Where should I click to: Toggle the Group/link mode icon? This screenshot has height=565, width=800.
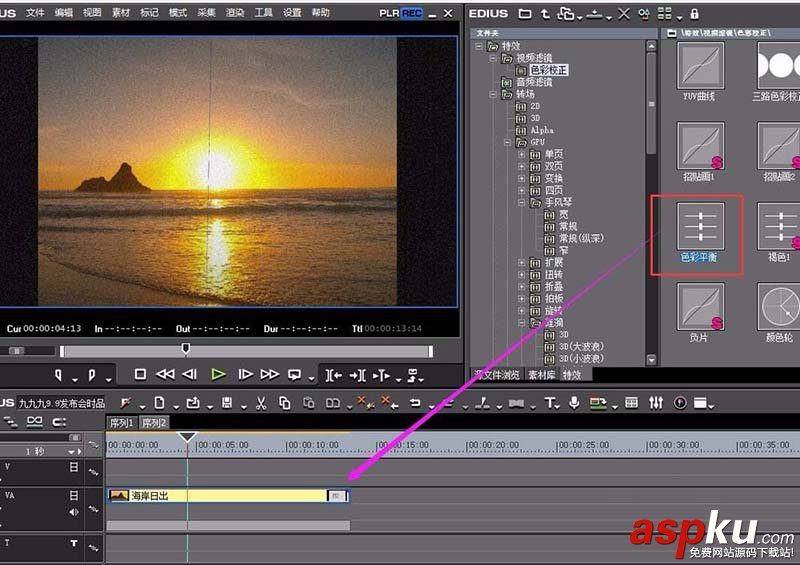[x=35, y=422]
